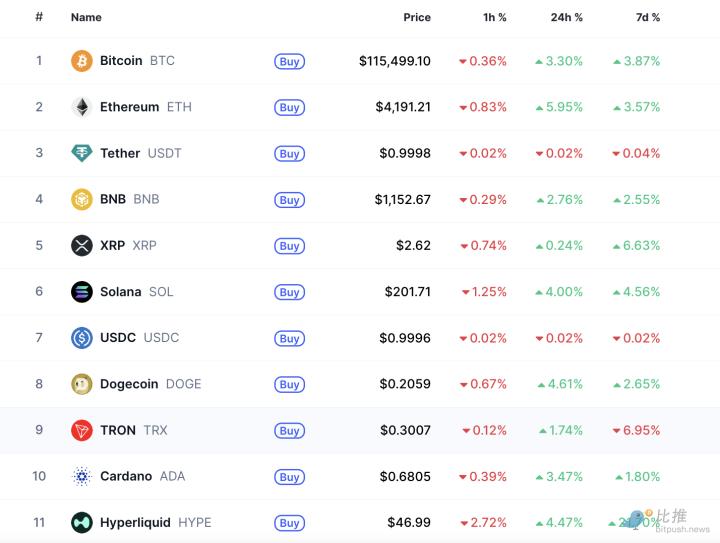The width and height of the screenshot is (720, 543).
Task: Sort by the Name column header
Action: 86,17
